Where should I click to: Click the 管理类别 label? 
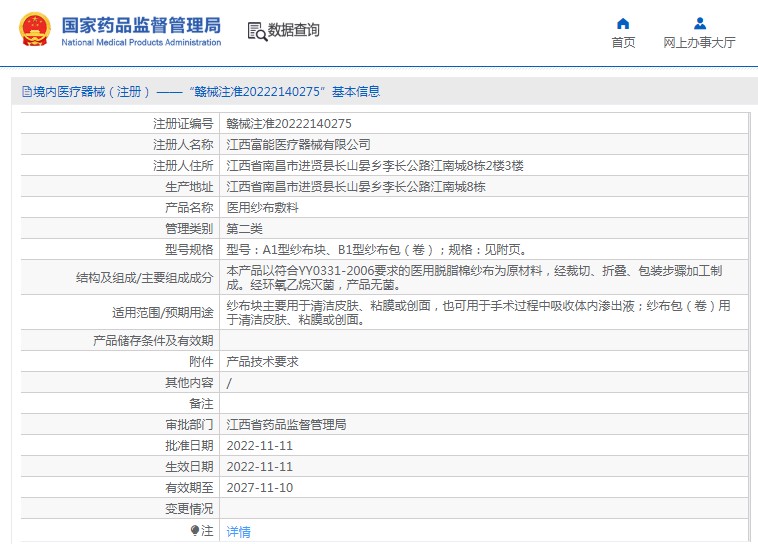[189, 229]
